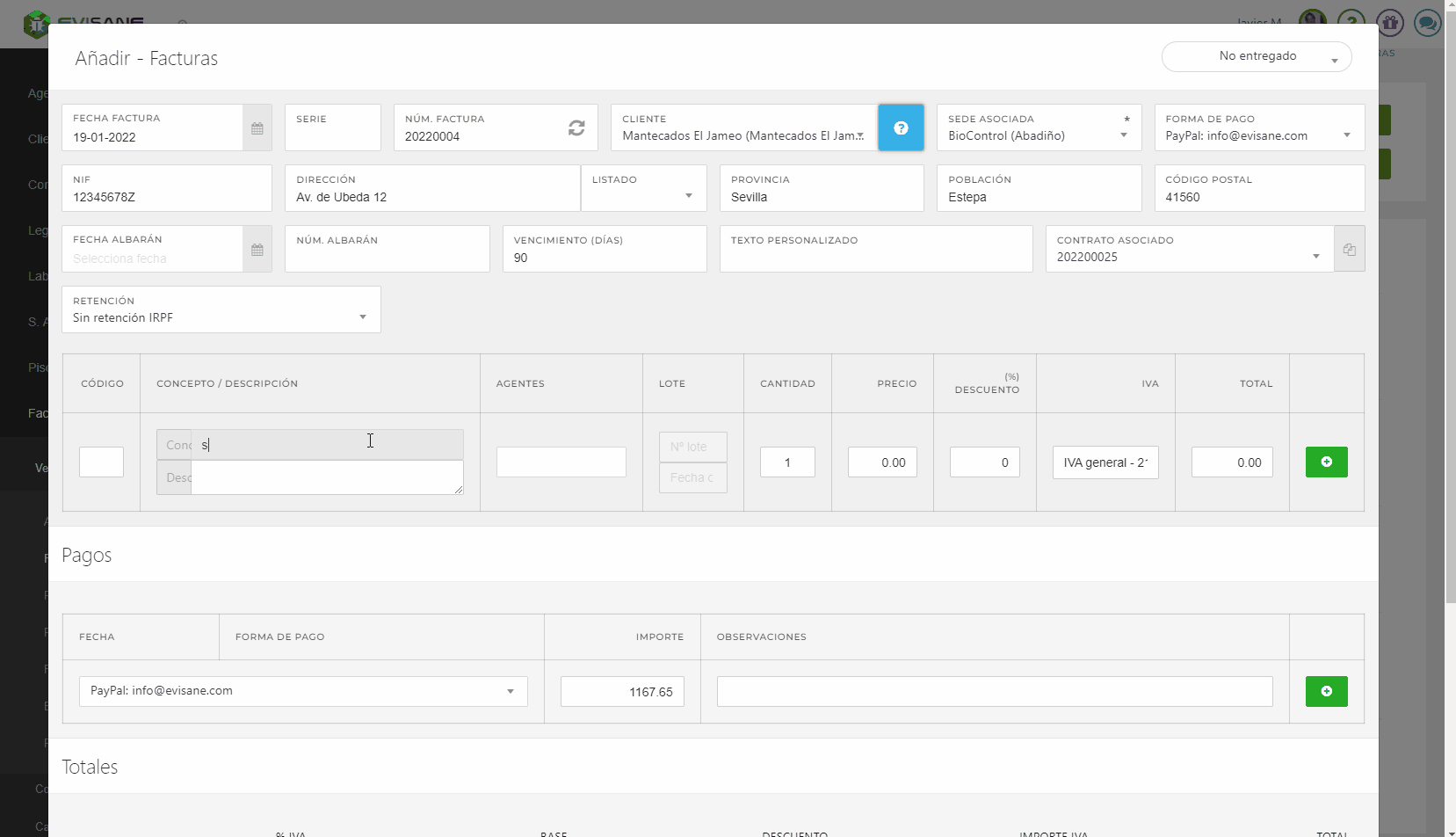
Task: Click the Observaciones field in Pagos
Action: click(994, 692)
